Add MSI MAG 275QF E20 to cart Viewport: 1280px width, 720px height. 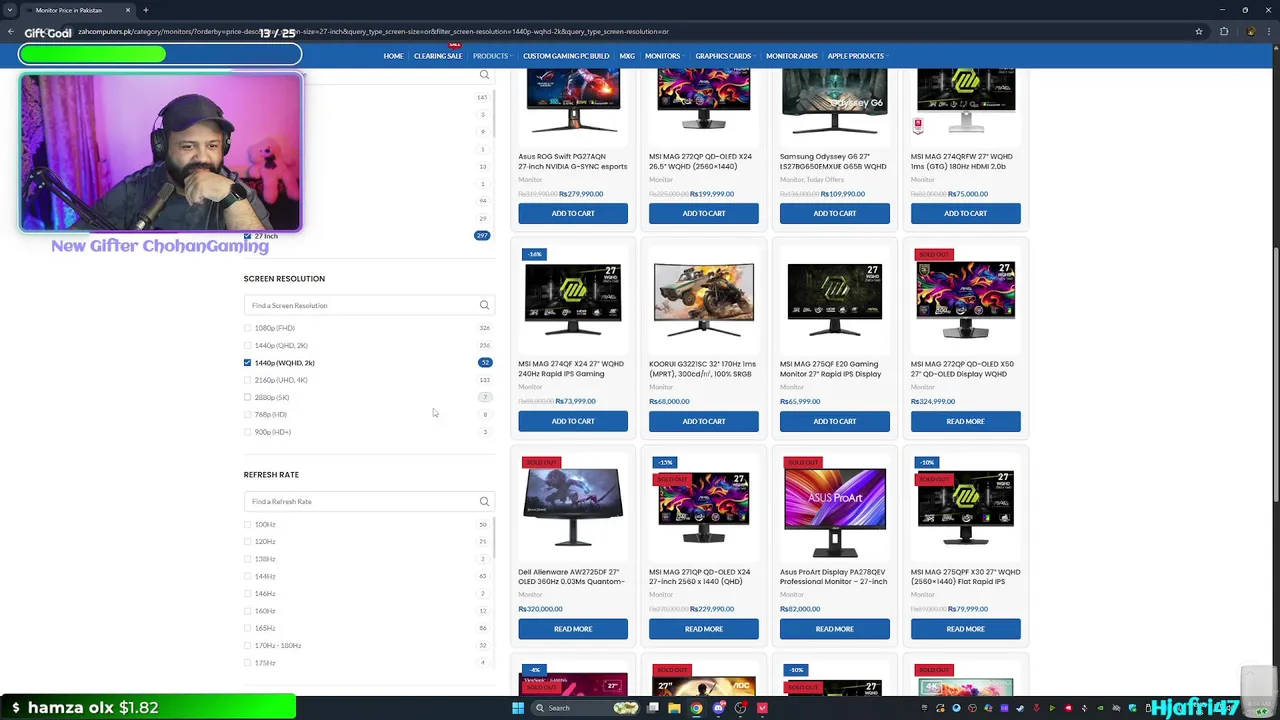click(x=835, y=421)
